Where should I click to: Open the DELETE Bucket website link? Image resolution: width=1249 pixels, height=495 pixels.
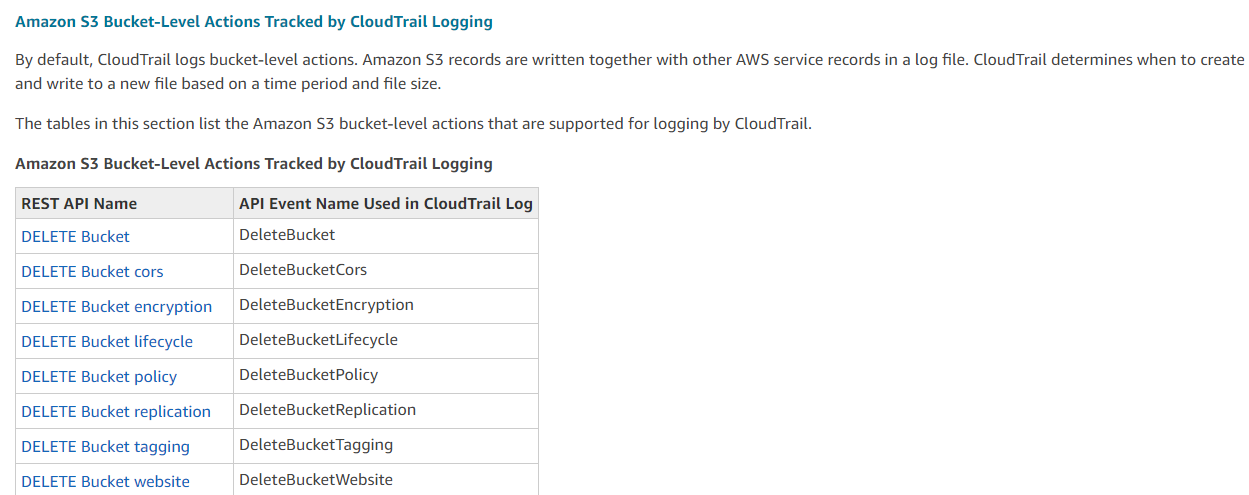point(105,482)
